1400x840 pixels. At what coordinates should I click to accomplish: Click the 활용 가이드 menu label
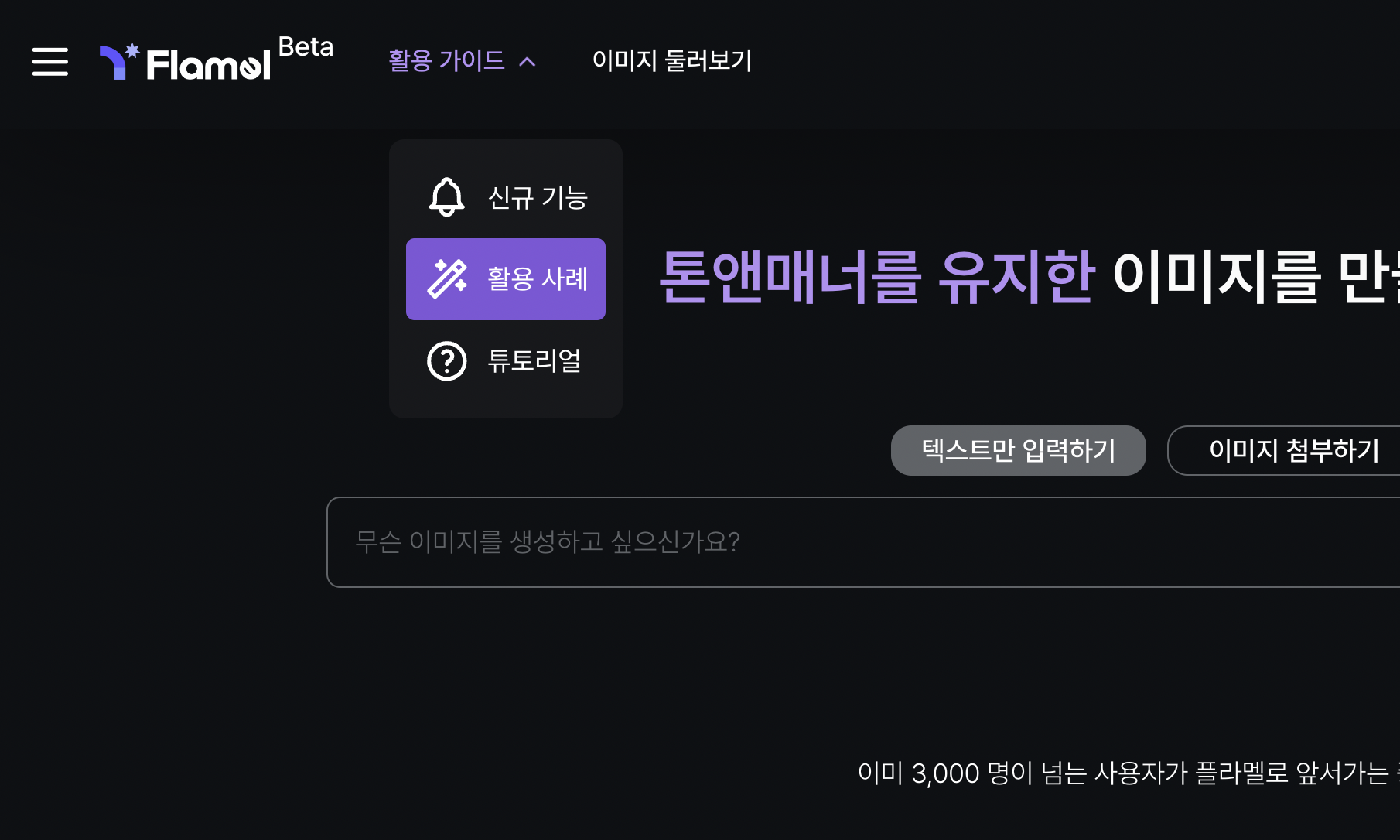click(446, 60)
